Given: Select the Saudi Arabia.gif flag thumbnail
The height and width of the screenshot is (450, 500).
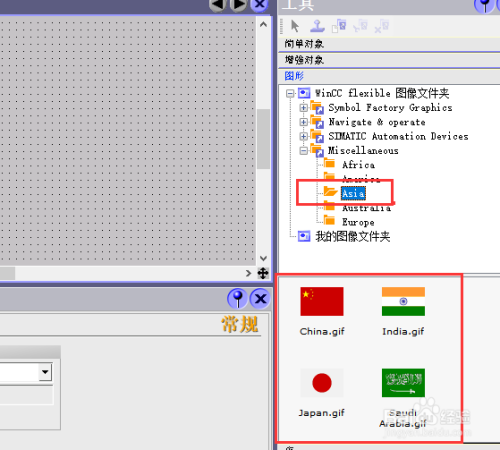Looking at the screenshot, I should point(403,383).
